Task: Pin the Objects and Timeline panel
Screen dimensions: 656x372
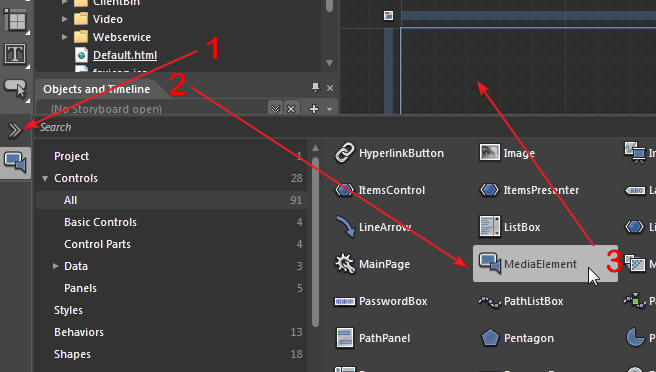Action: click(315, 87)
